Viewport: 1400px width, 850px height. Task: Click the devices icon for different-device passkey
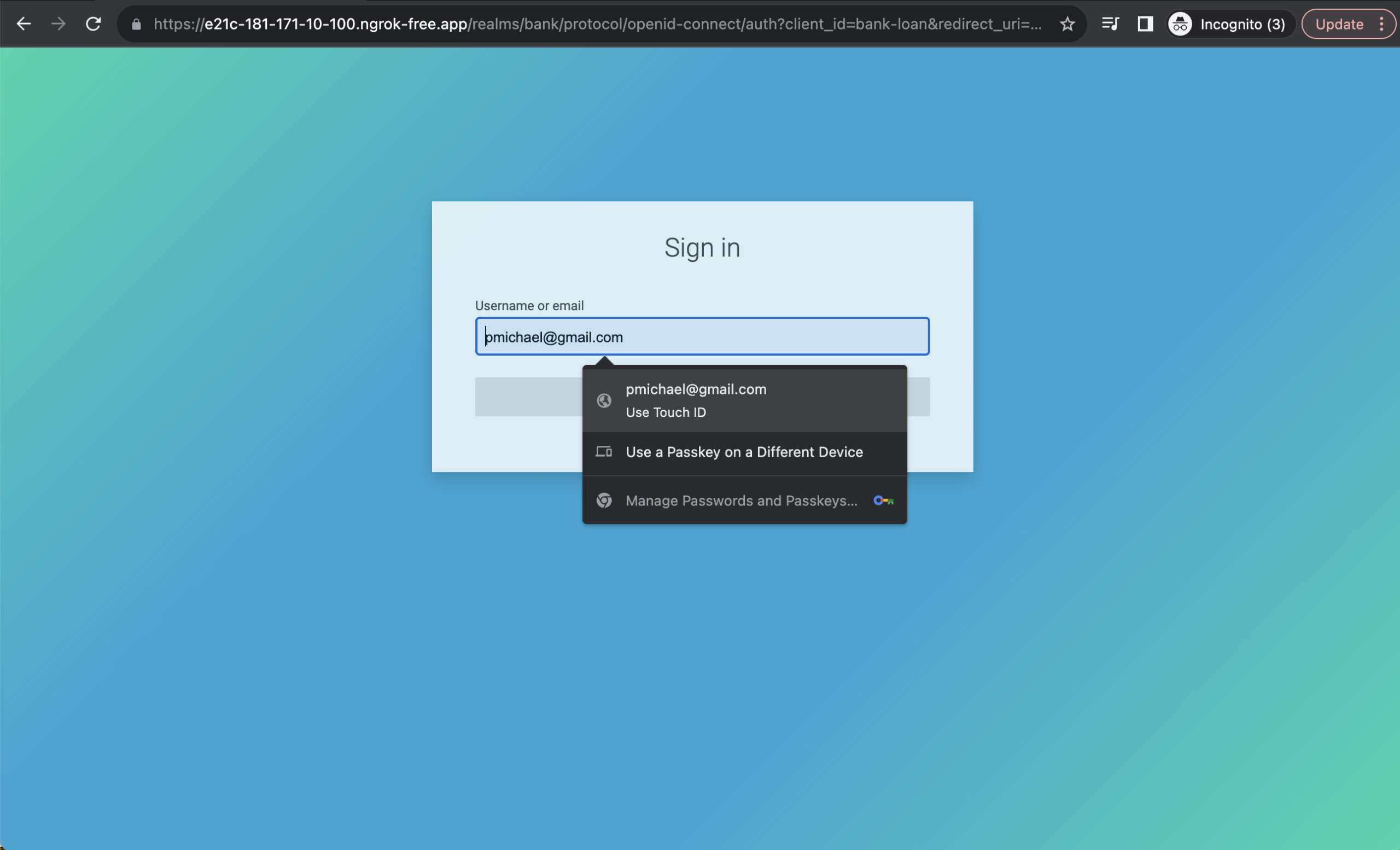(604, 452)
